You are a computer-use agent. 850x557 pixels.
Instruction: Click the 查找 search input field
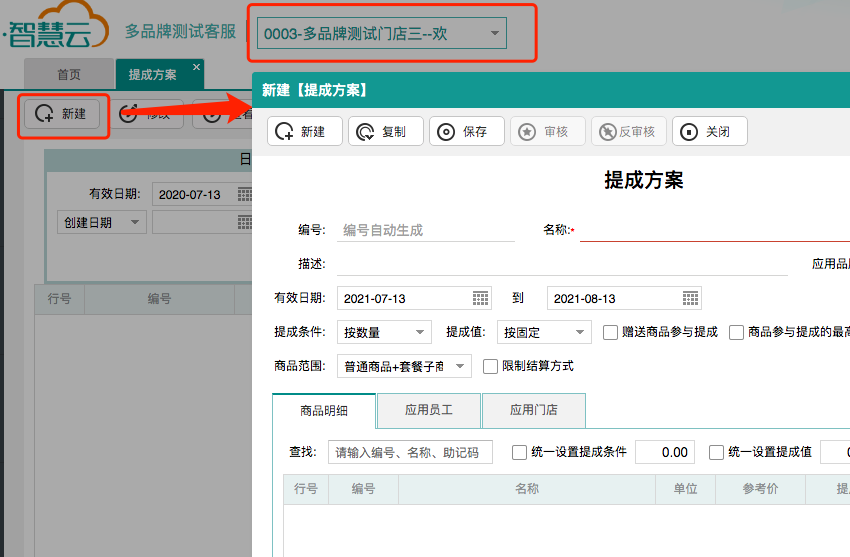tap(410, 452)
